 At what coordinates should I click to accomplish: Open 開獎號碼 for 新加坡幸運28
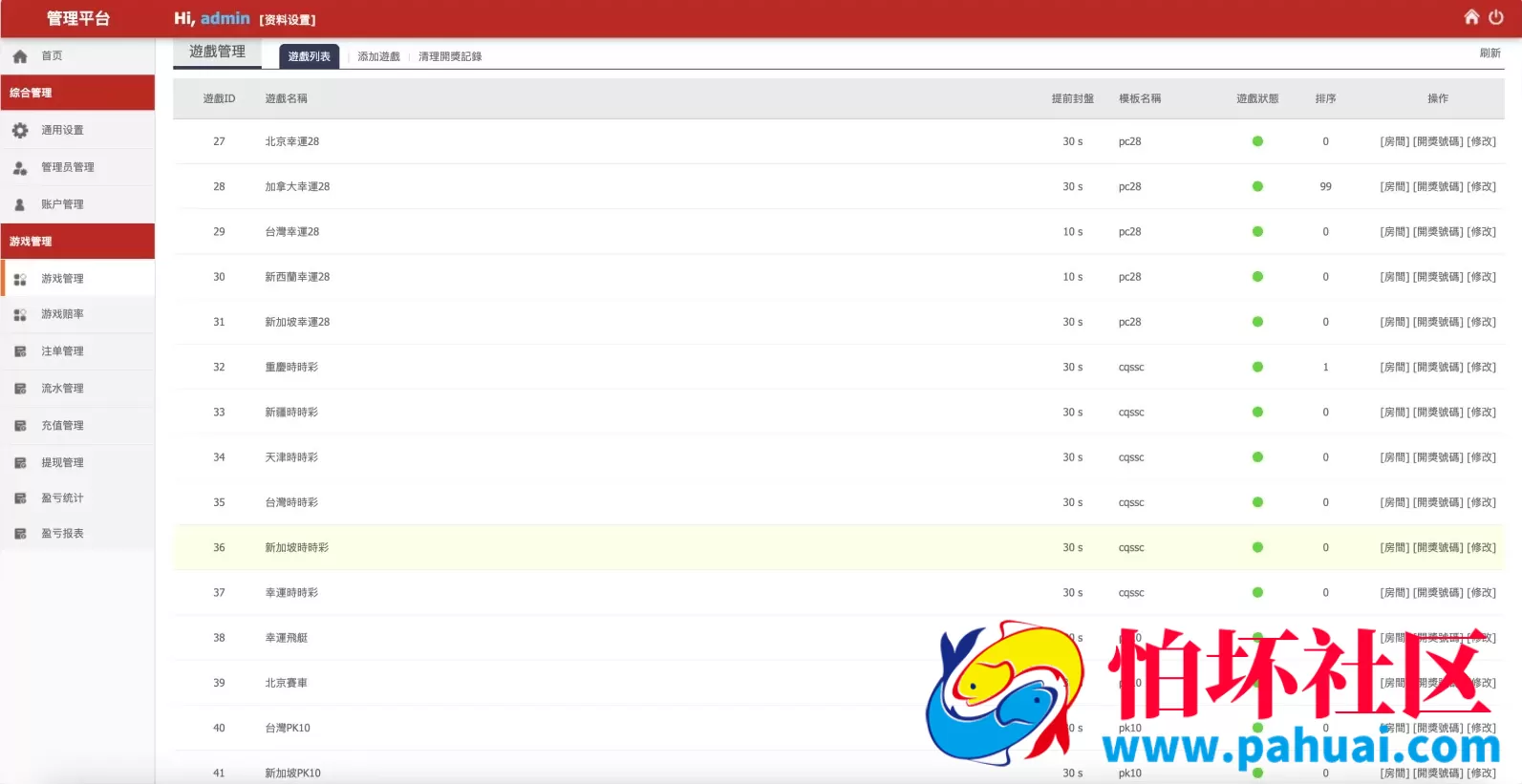1438,322
